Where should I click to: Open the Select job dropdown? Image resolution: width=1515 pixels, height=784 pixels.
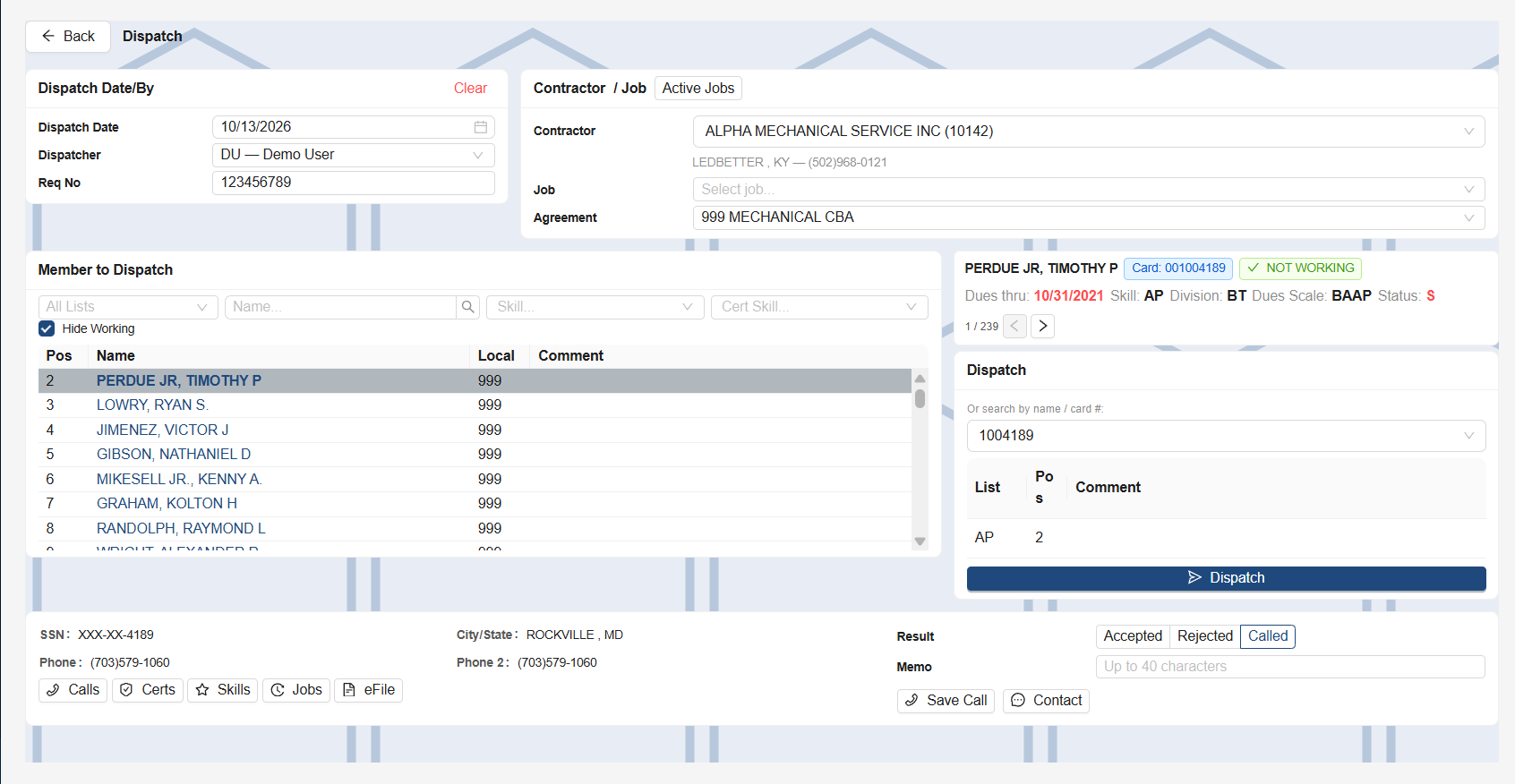pyautogui.click(x=1089, y=190)
